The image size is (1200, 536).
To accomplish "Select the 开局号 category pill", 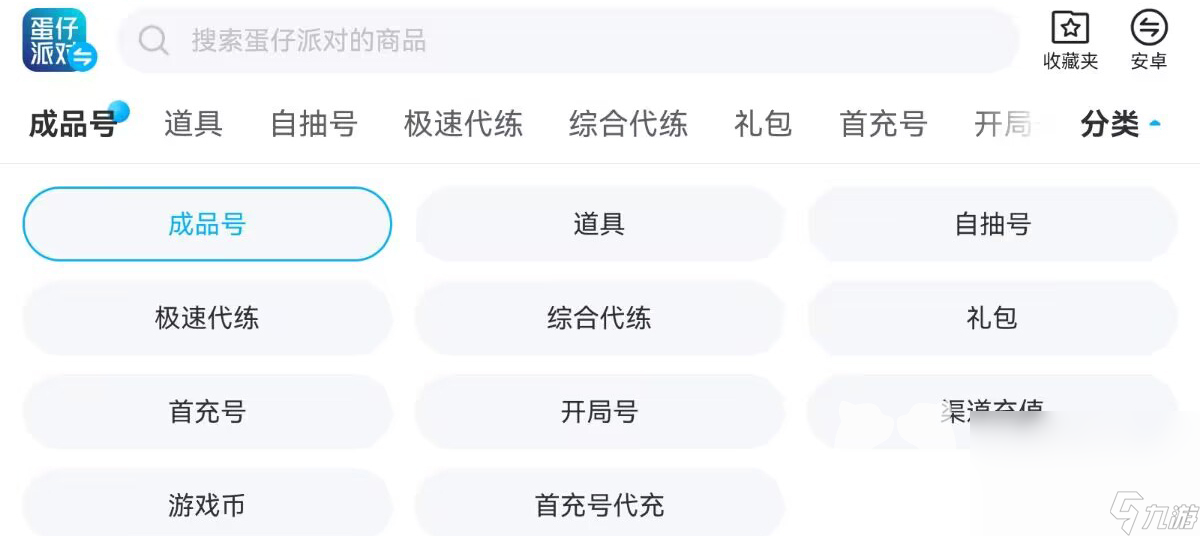I will 599,412.
